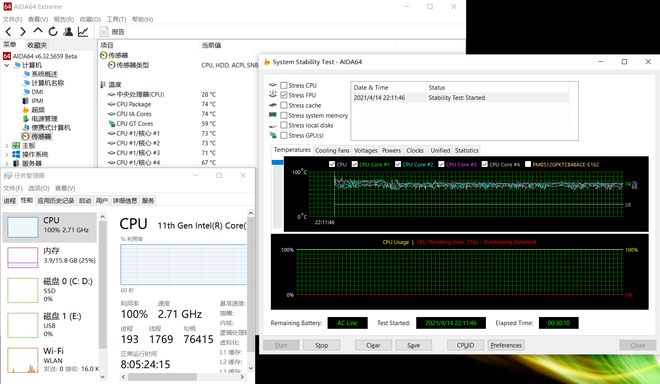Screen dimensions: 660x384
Task: Select 计算机名称 tree item
Action: (x=47, y=83)
